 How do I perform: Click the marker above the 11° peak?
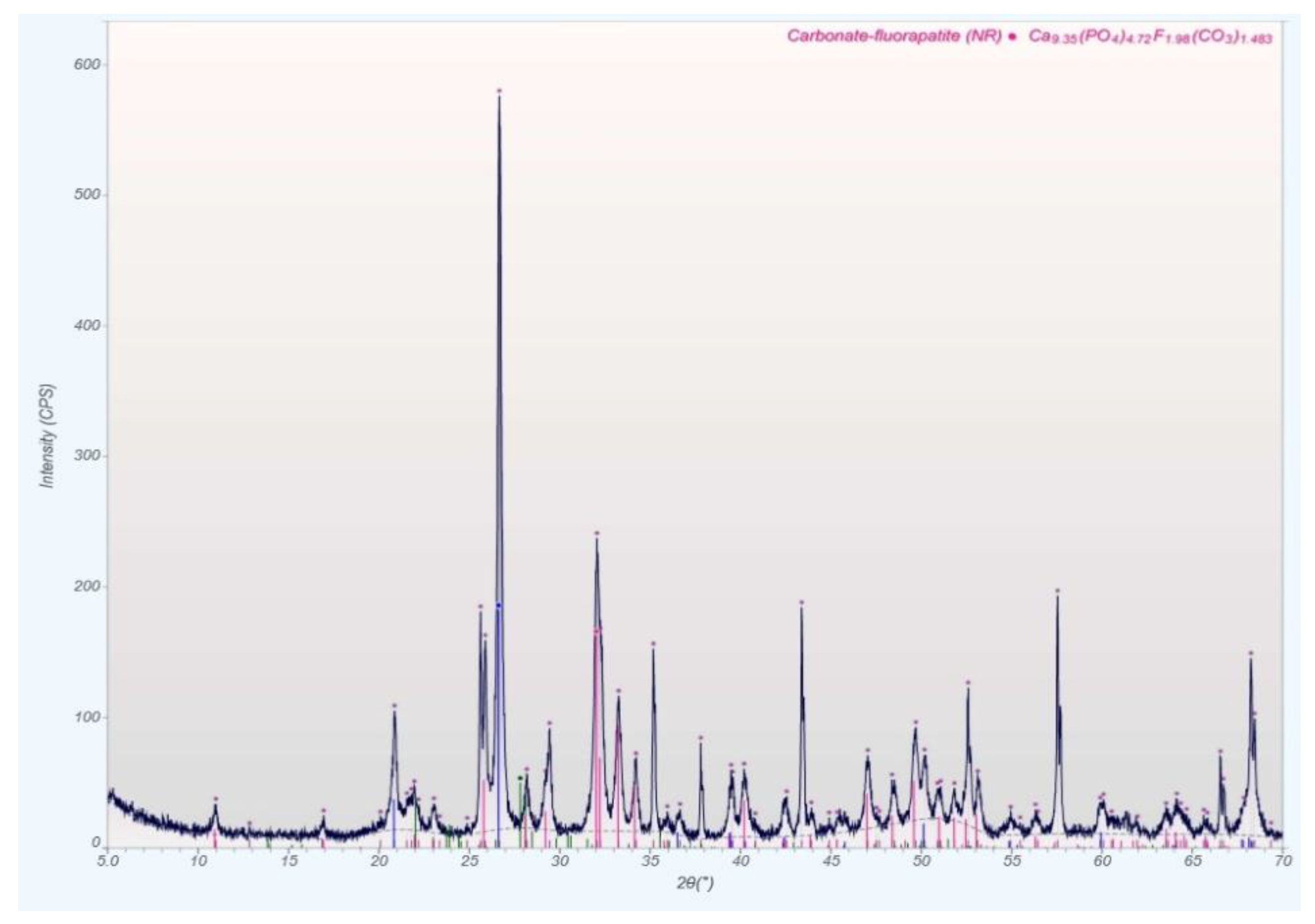[216, 799]
